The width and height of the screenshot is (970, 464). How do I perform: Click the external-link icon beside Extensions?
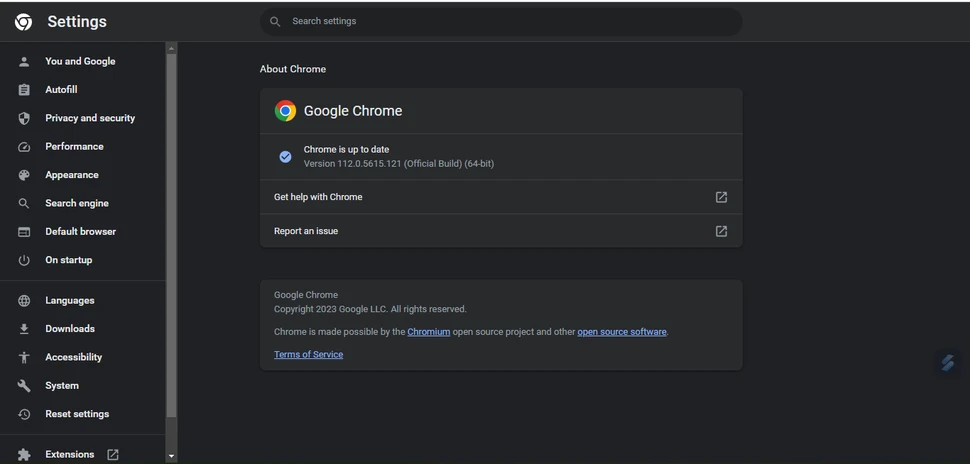pos(113,455)
